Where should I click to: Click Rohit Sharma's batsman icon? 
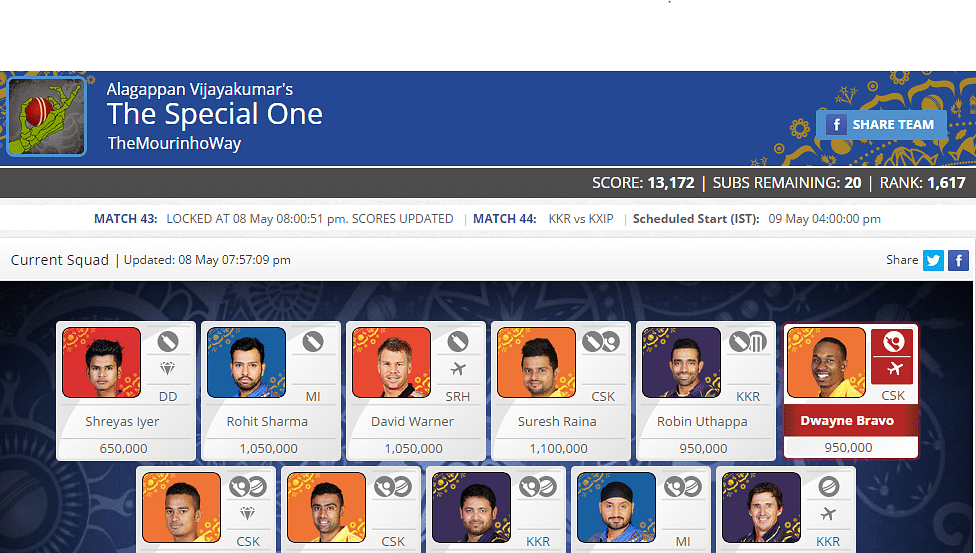point(313,341)
